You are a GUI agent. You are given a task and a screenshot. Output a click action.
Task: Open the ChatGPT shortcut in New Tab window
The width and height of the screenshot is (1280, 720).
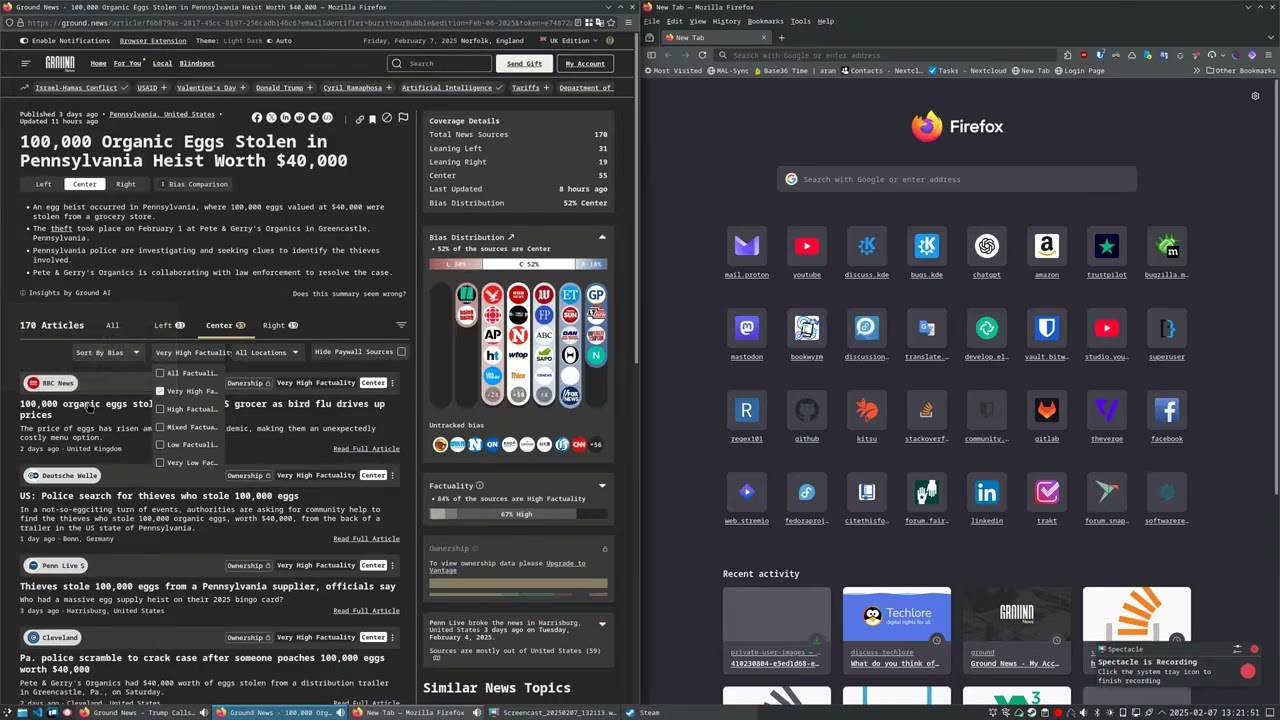pos(987,246)
